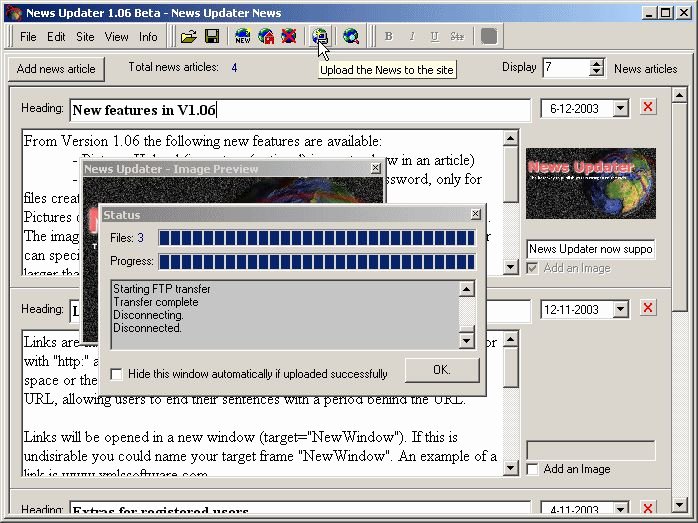Viewport: 698px width, 523px height.
Task: Check Add an Image for second article
Action: [x=532, y=469]
